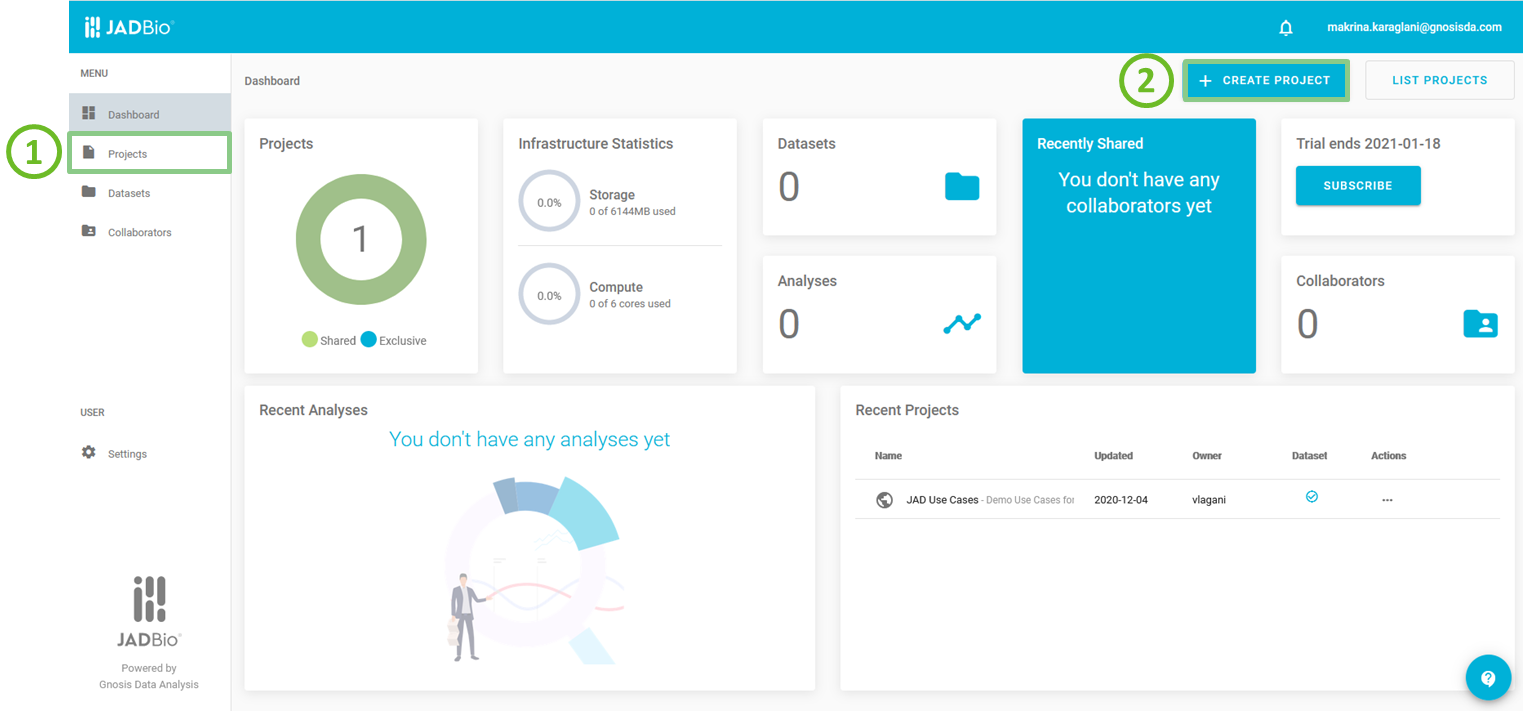Click the Recently Shared card
This screenshot has width=1523, height=711.
click(x=1139, y=246)
